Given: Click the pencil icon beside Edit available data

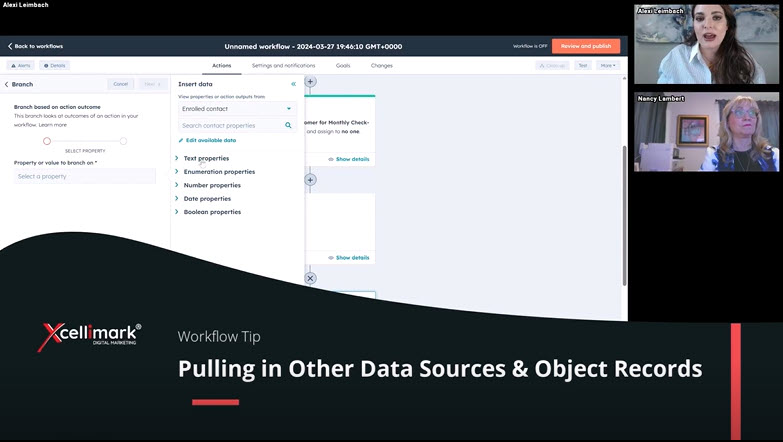Looking at the screenshot, I should 181,140.
